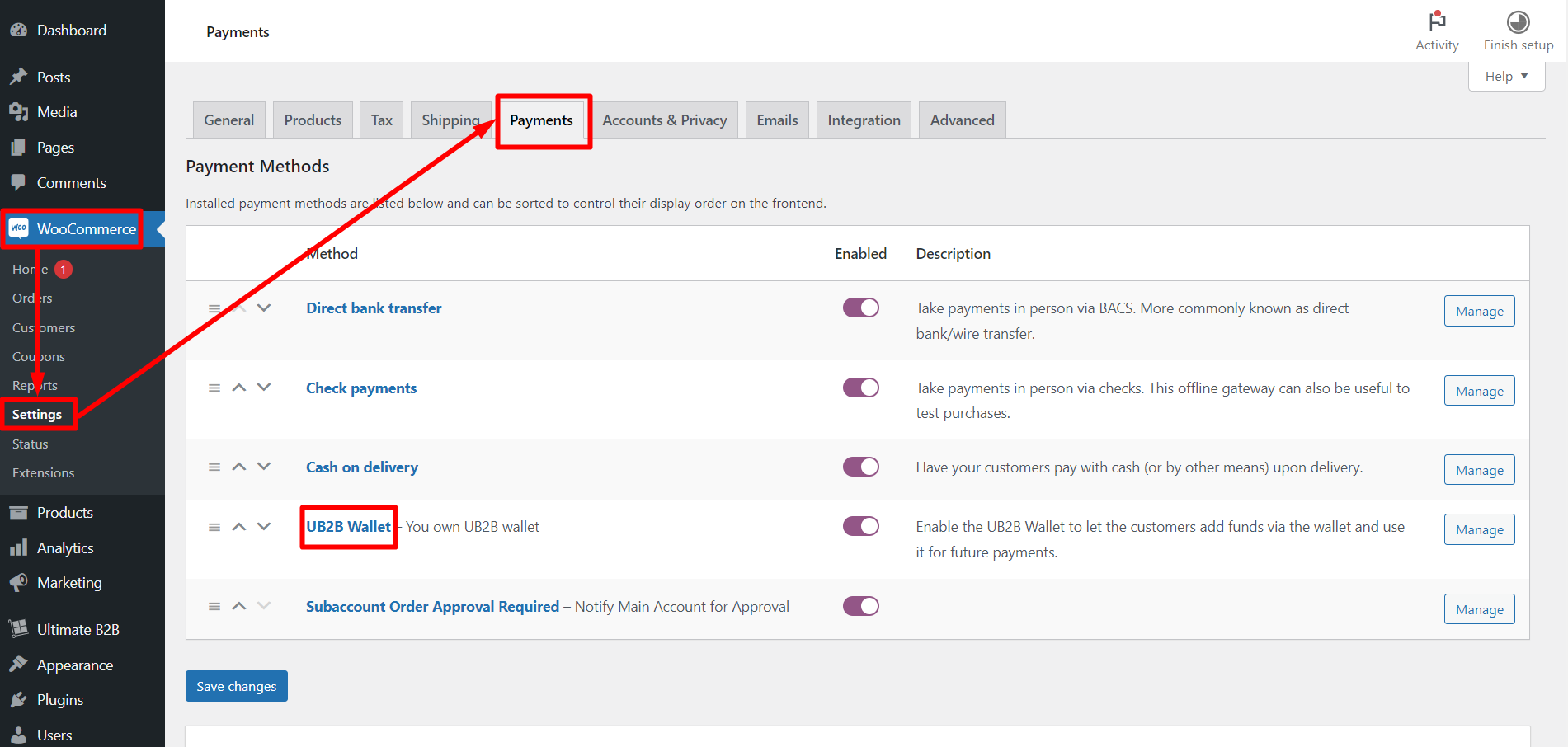Click the Comments bubble icon
Screen dimensions: 1568x747
(18, 182)
